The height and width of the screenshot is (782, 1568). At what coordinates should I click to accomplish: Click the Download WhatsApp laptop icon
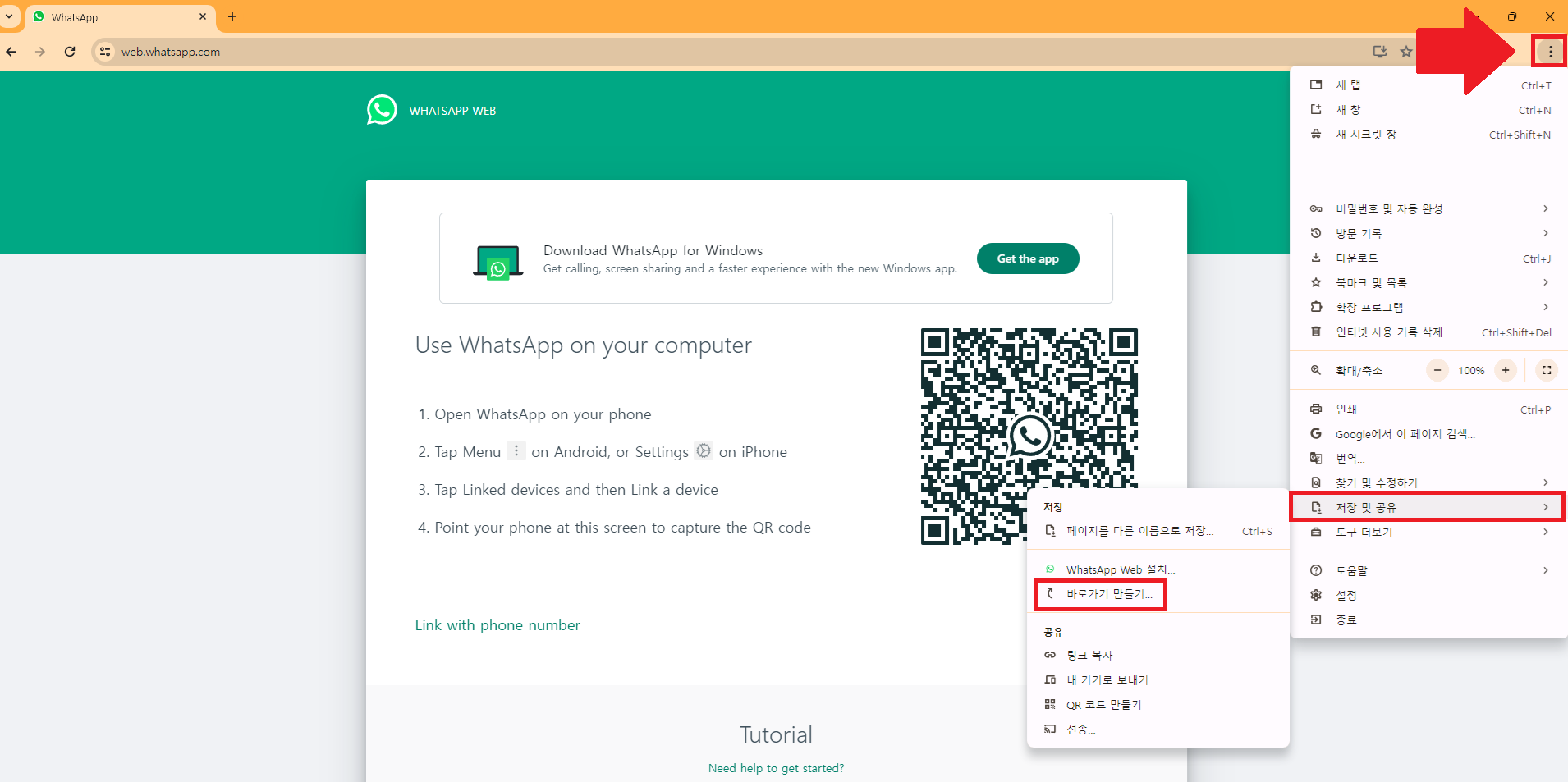point(497,263)
